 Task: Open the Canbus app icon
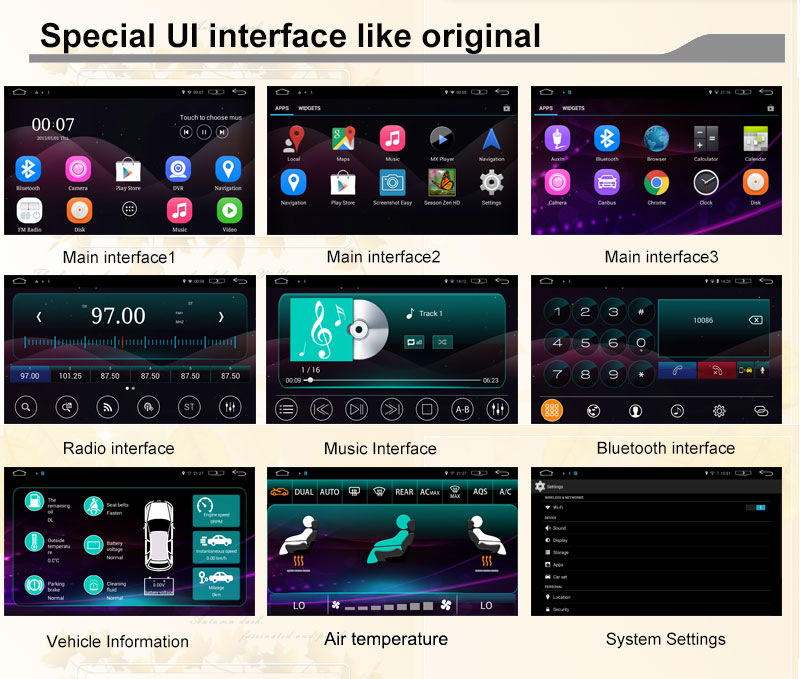tap(607, 182)
